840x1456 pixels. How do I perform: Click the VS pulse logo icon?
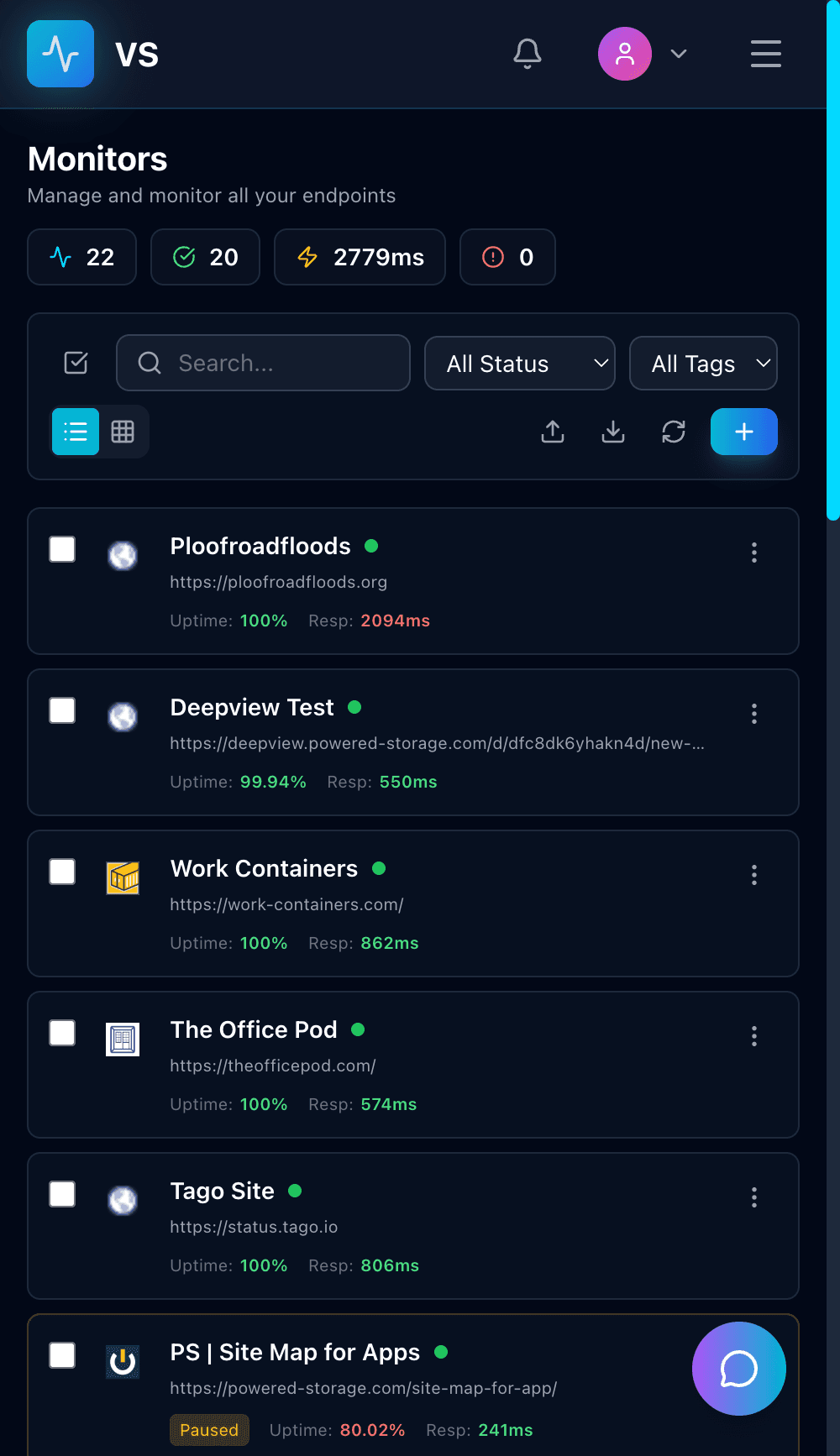point(60,54)
